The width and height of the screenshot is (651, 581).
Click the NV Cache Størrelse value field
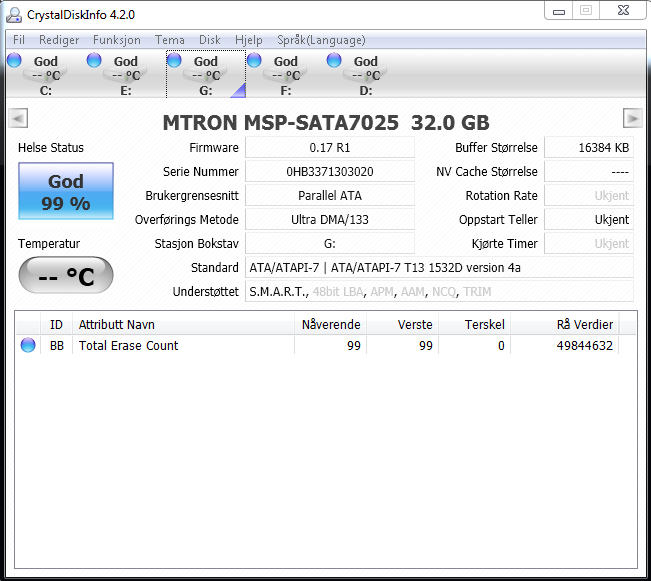589,172
